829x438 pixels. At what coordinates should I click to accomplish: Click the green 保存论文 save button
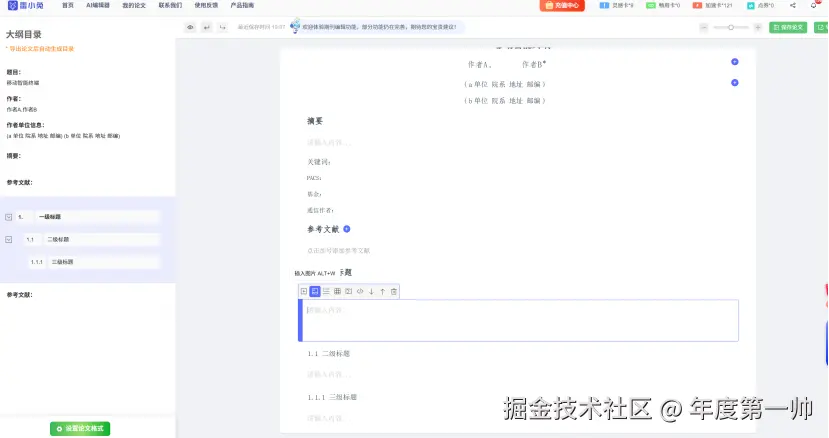(x=788, y=27)
